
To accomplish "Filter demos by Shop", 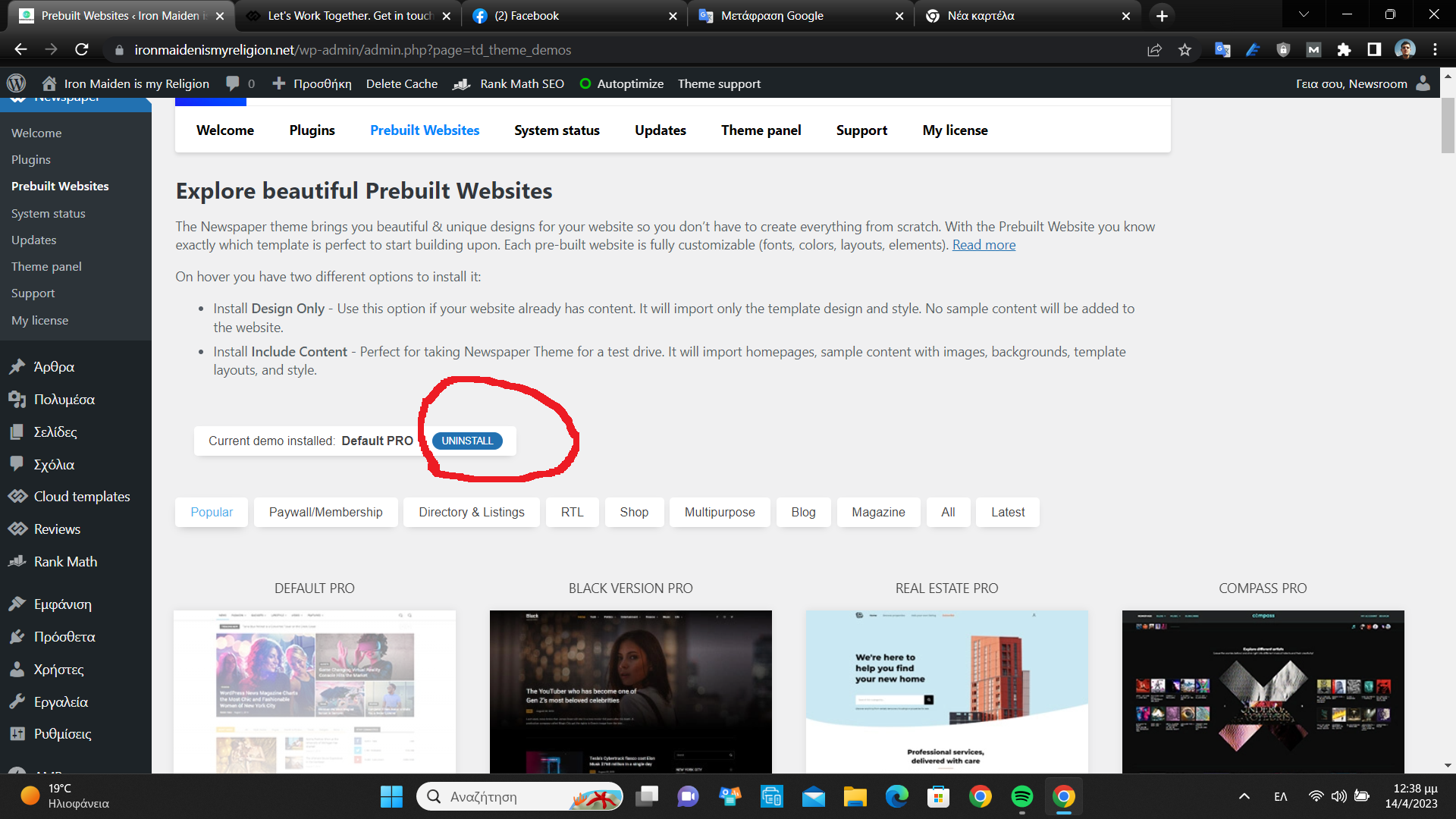I will point(634,512).
